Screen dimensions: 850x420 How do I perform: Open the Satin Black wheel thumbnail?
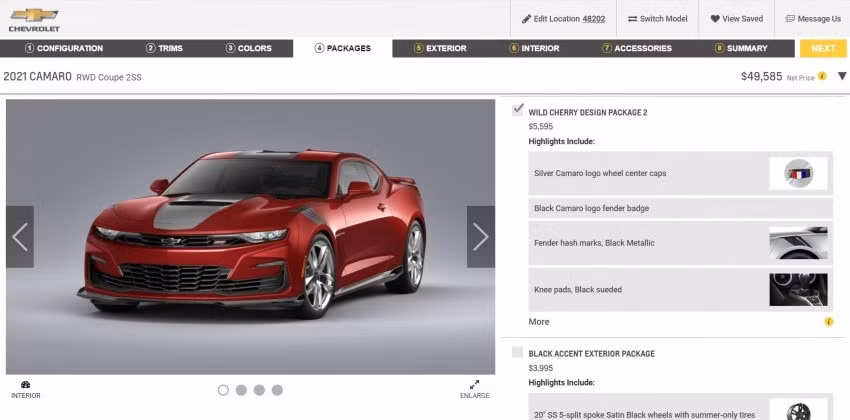click(799, 411)
